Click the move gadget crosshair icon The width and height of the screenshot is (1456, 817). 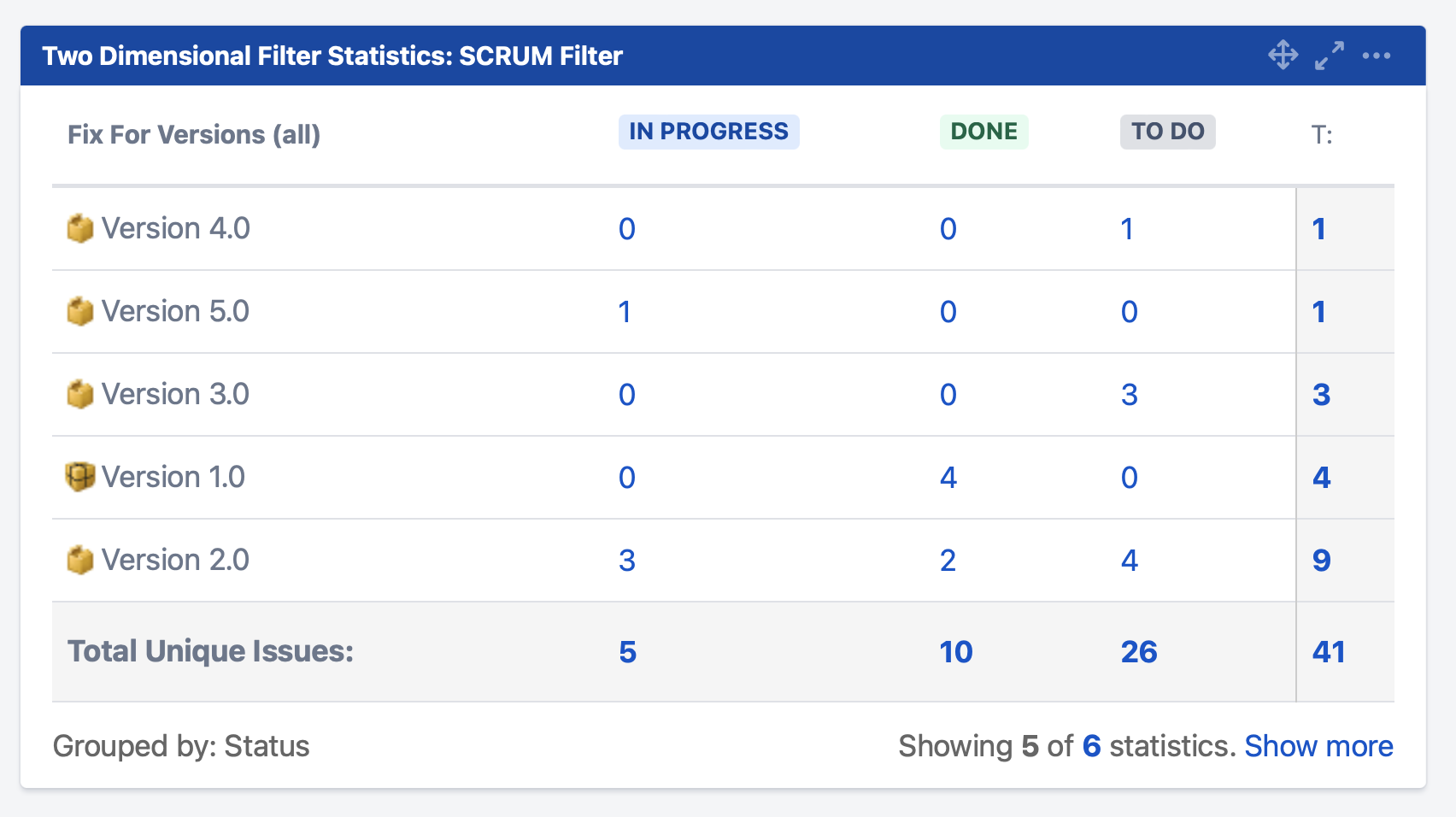(x=1283, y=56)
